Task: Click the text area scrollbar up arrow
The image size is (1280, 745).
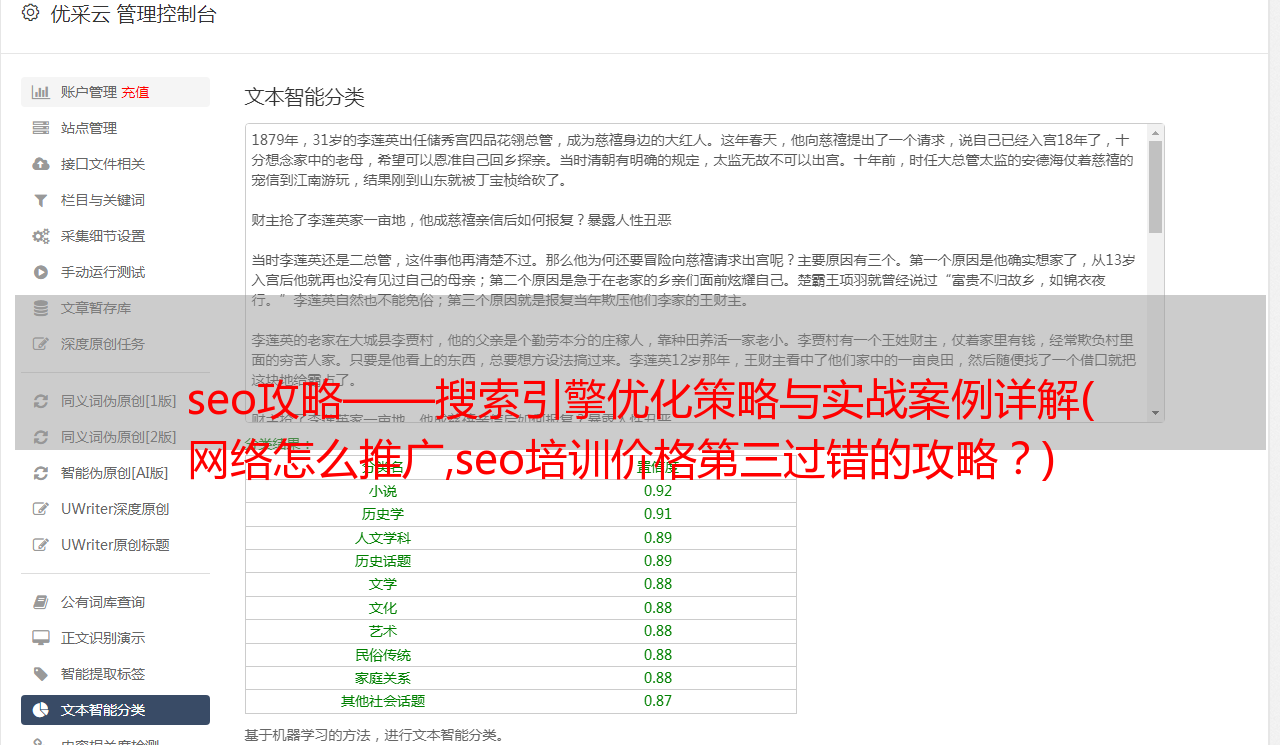Action: point(1155,132)
